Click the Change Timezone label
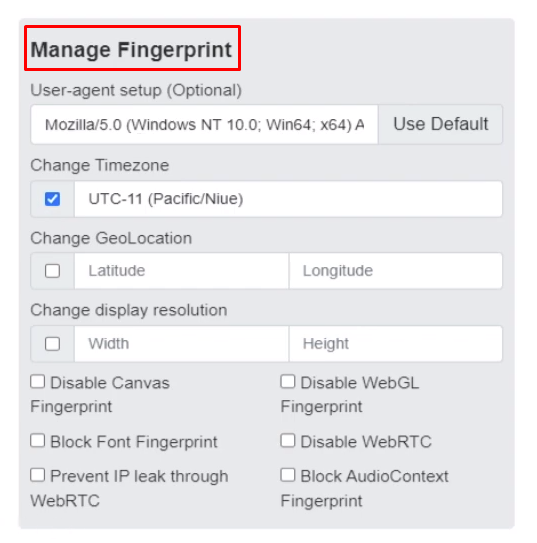The height and width of the screenshot is (543, 537). click(x=100, y=165)
